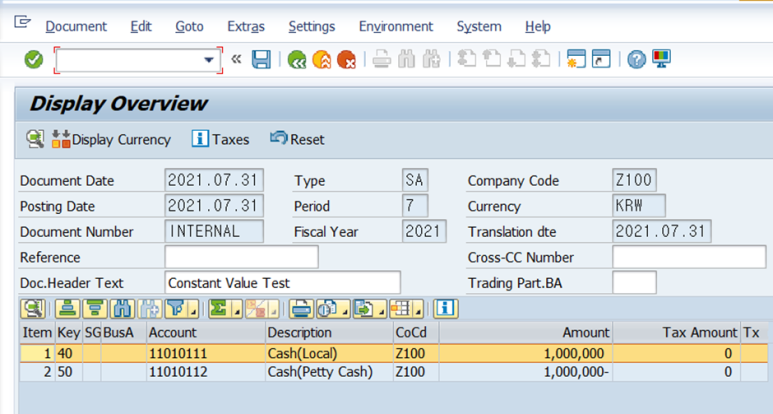Click the orange Exit icon
Screen dimensions: 773x414
tap(321, 60)
